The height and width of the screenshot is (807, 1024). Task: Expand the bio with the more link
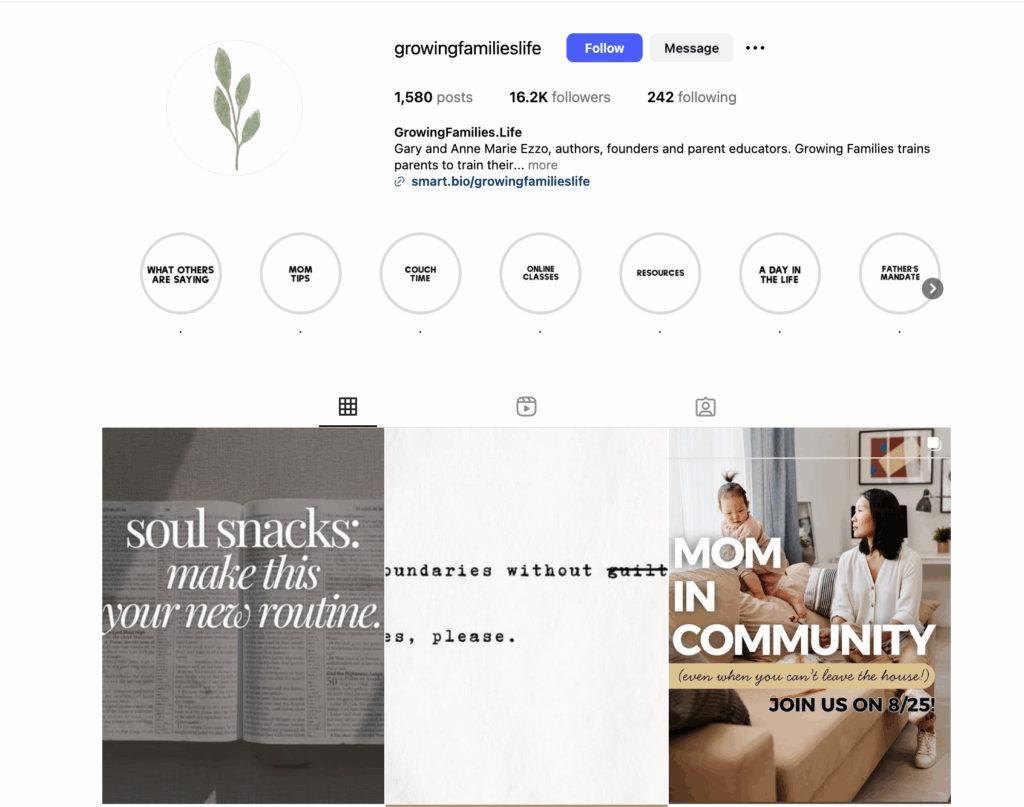coord(543,165)
